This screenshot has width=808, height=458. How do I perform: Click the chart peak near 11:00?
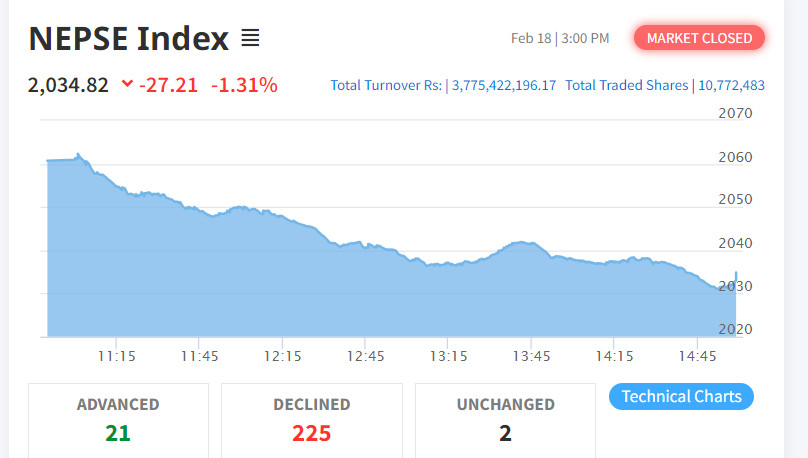point(78,155)
